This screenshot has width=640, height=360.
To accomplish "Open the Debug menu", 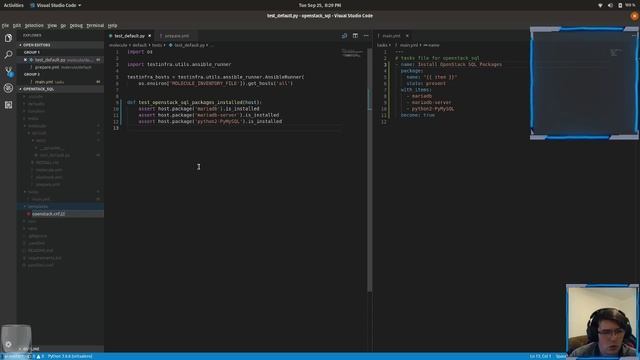I will 76,25.
